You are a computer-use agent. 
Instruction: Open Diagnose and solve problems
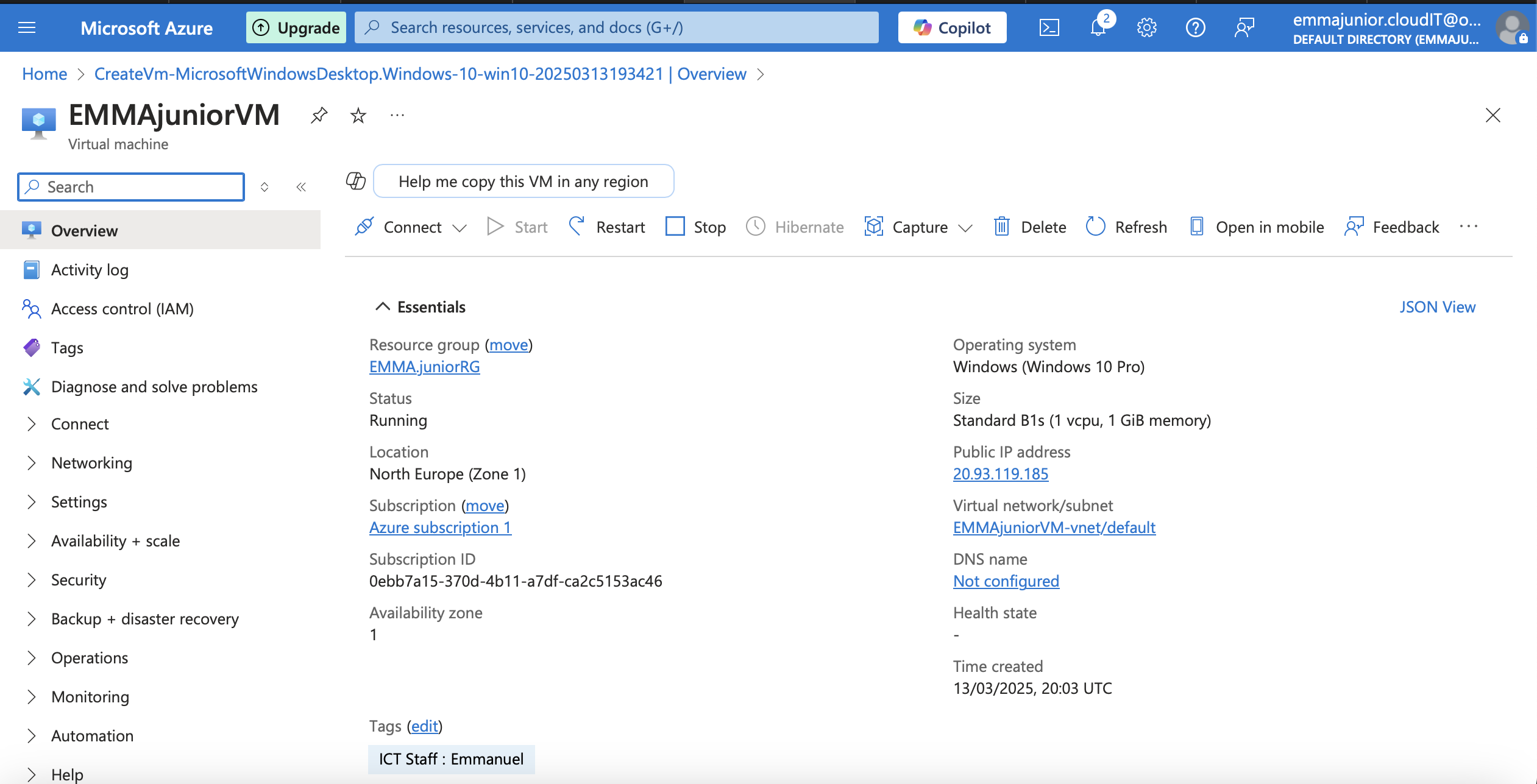coord(154,387)
